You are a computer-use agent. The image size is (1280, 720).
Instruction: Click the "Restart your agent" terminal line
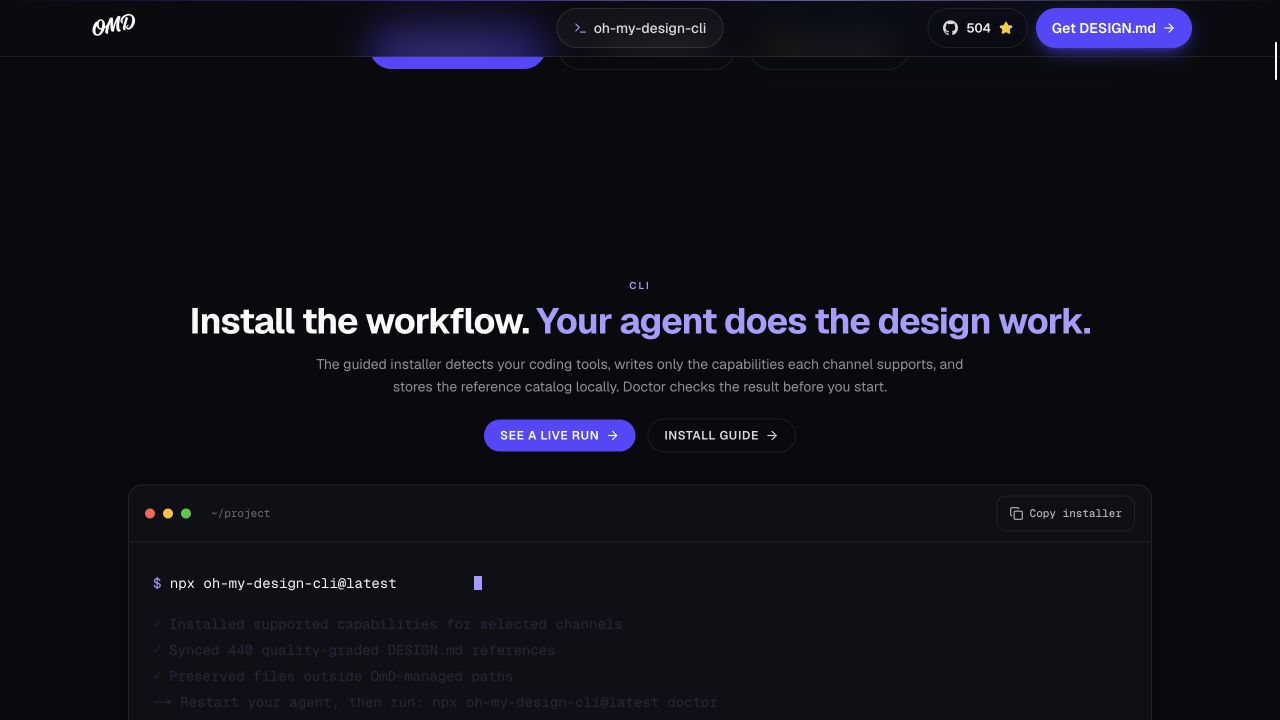436,702
